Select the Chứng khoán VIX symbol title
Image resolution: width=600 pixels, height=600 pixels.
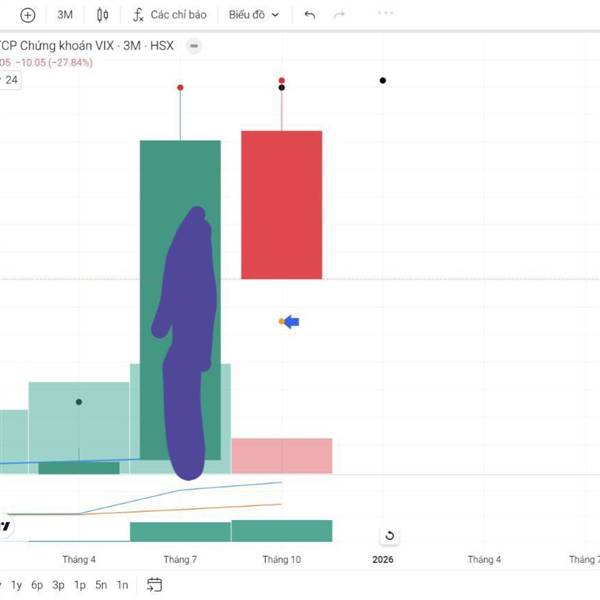click(x=86, y=46)
